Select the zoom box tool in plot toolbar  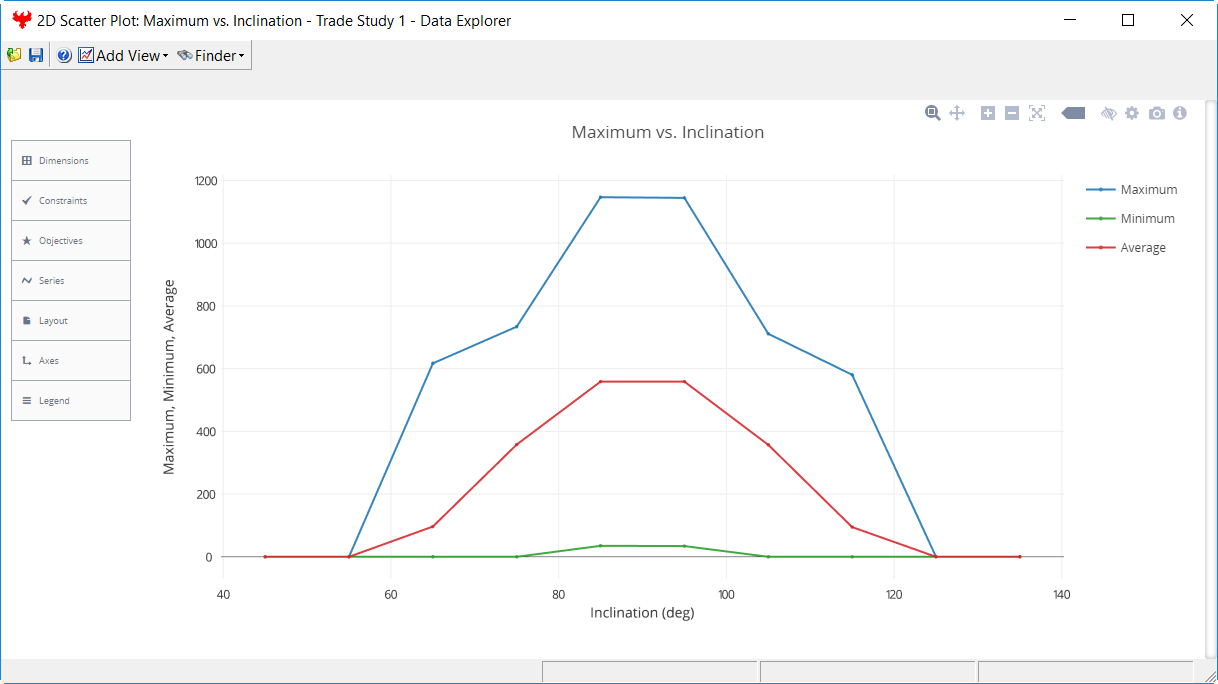click(x=932, y=113)
